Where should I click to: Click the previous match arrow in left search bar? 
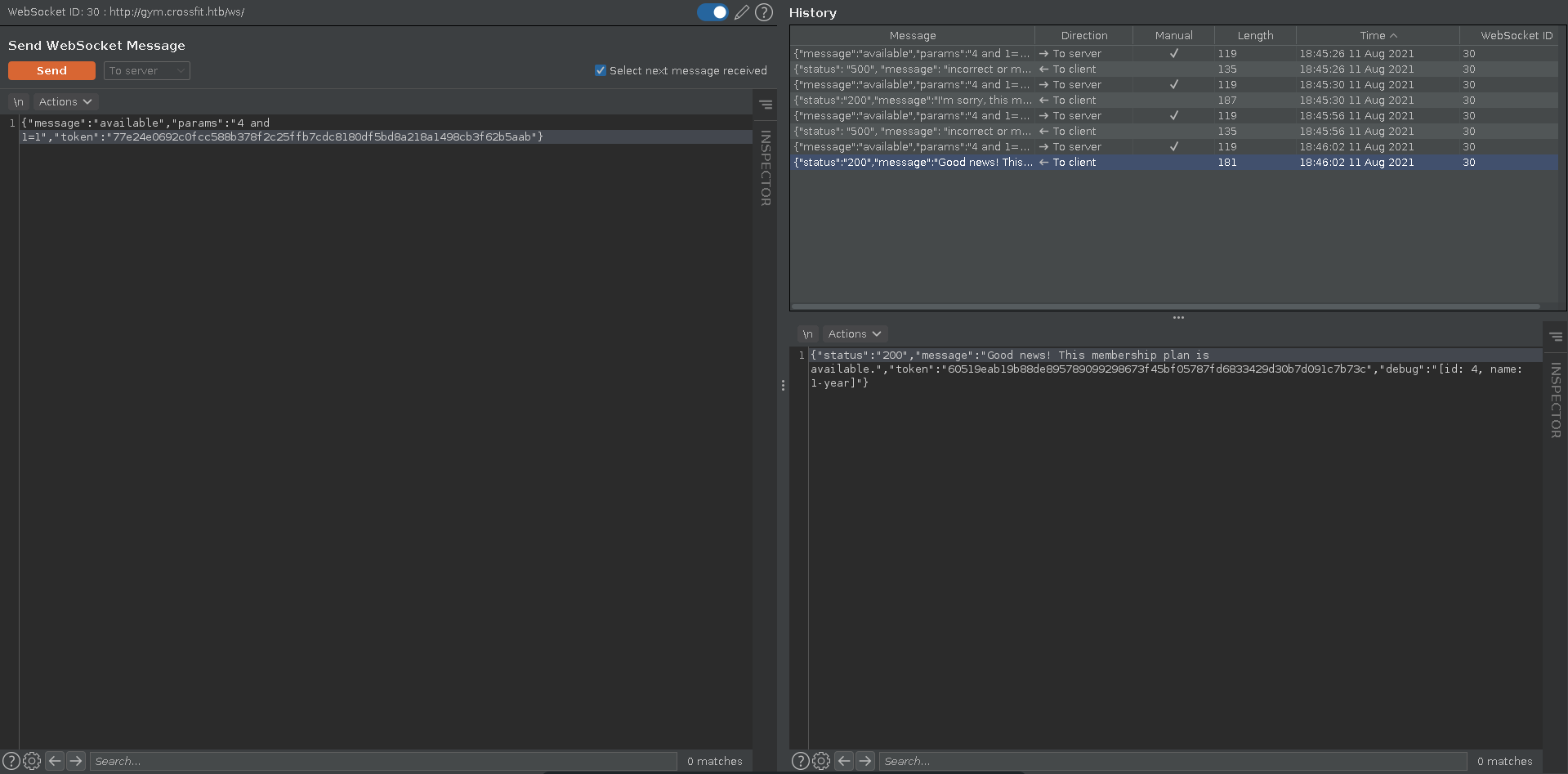[x=55, y=761]
